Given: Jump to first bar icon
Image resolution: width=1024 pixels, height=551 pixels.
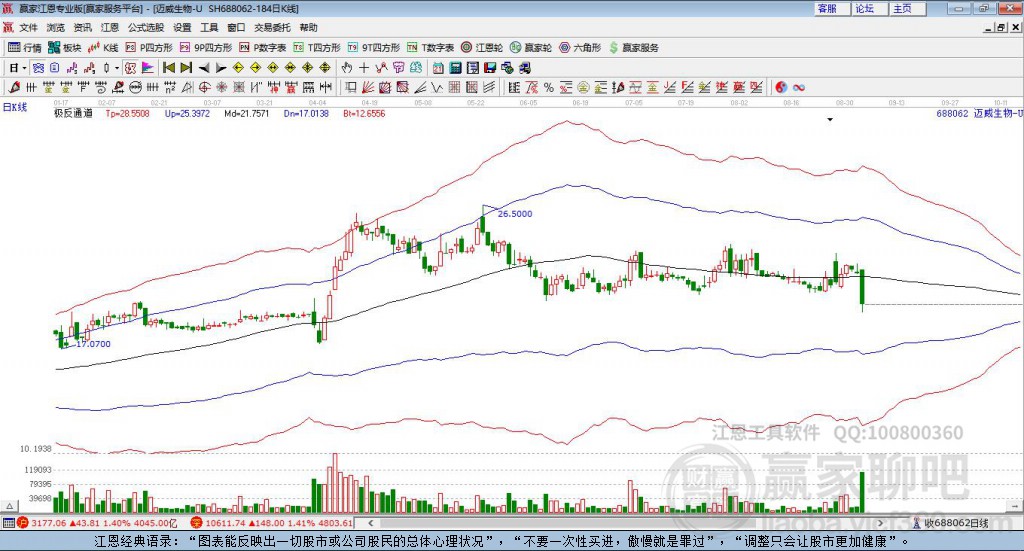Looking at the screenshot, I should tap(168, 68).
